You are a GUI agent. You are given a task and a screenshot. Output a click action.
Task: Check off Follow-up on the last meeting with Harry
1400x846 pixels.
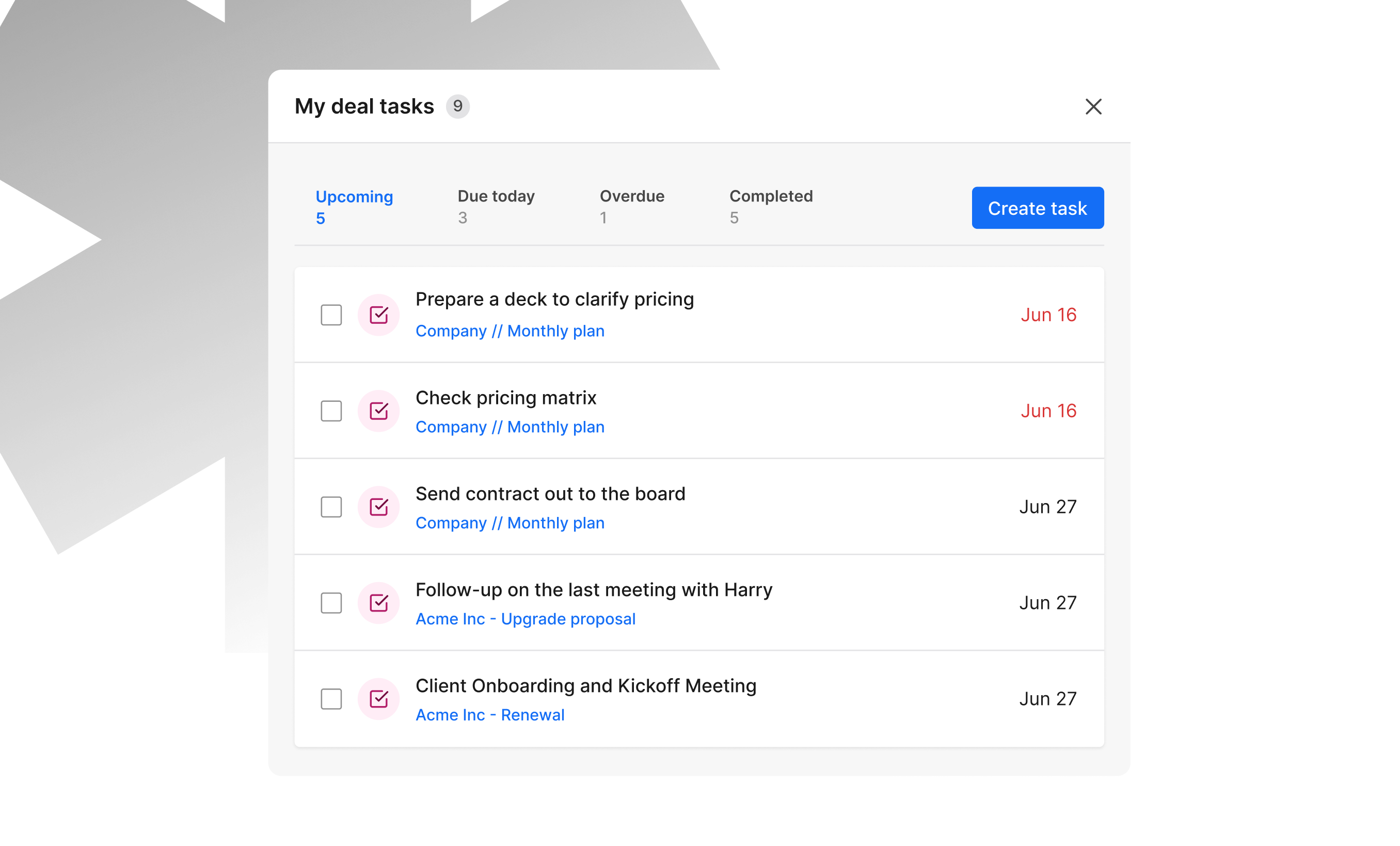click(331, 603)
